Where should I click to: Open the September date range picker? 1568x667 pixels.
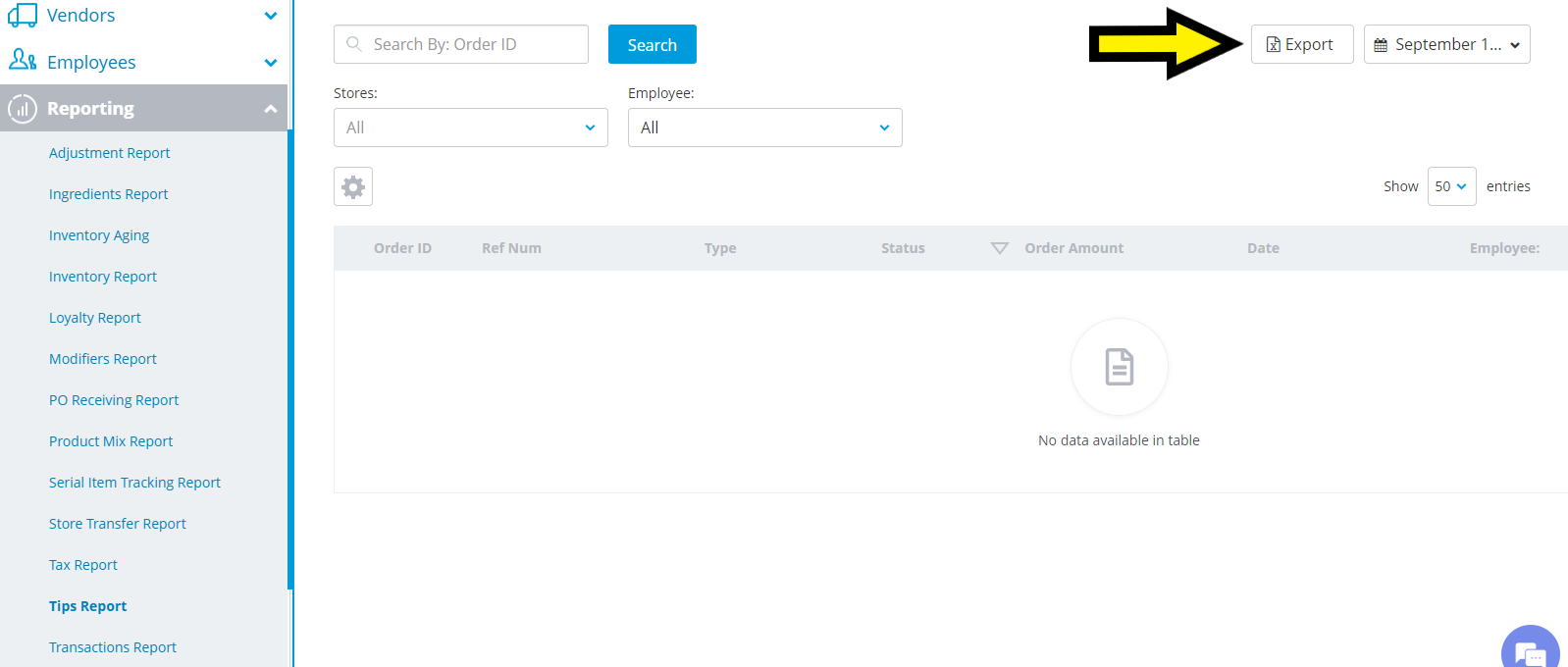[x=1446, y=44]
